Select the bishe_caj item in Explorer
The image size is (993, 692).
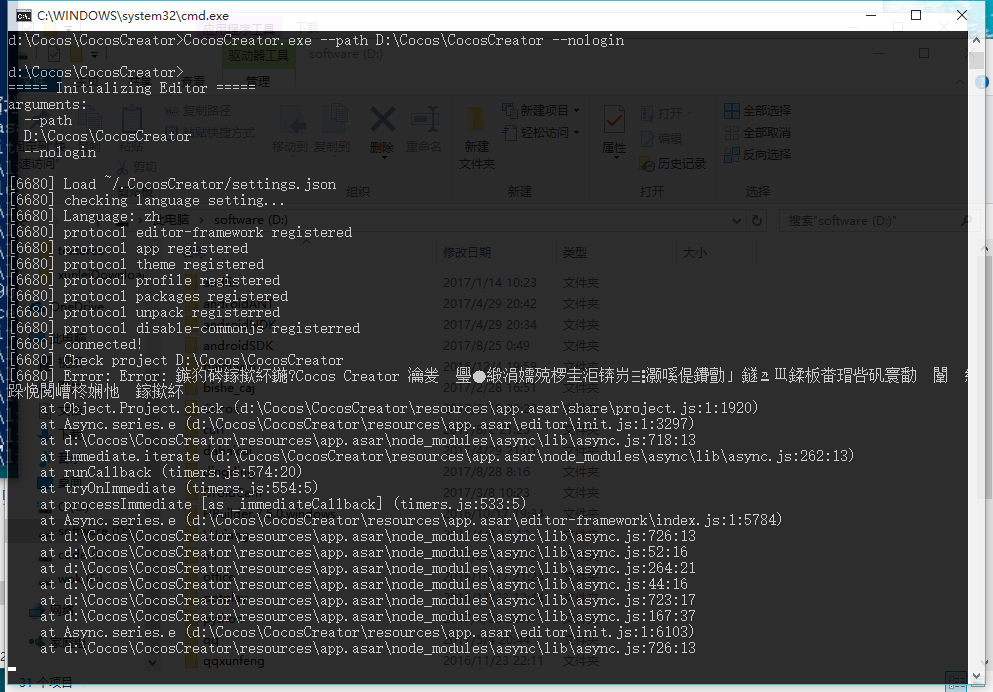[229, 387]
